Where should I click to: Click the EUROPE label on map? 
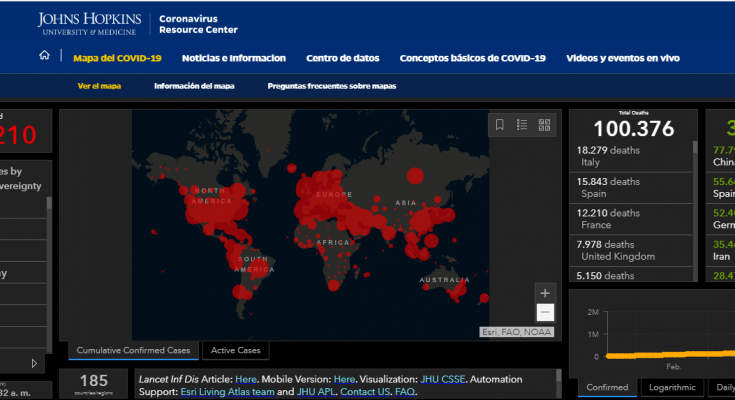tap(334, 194)
